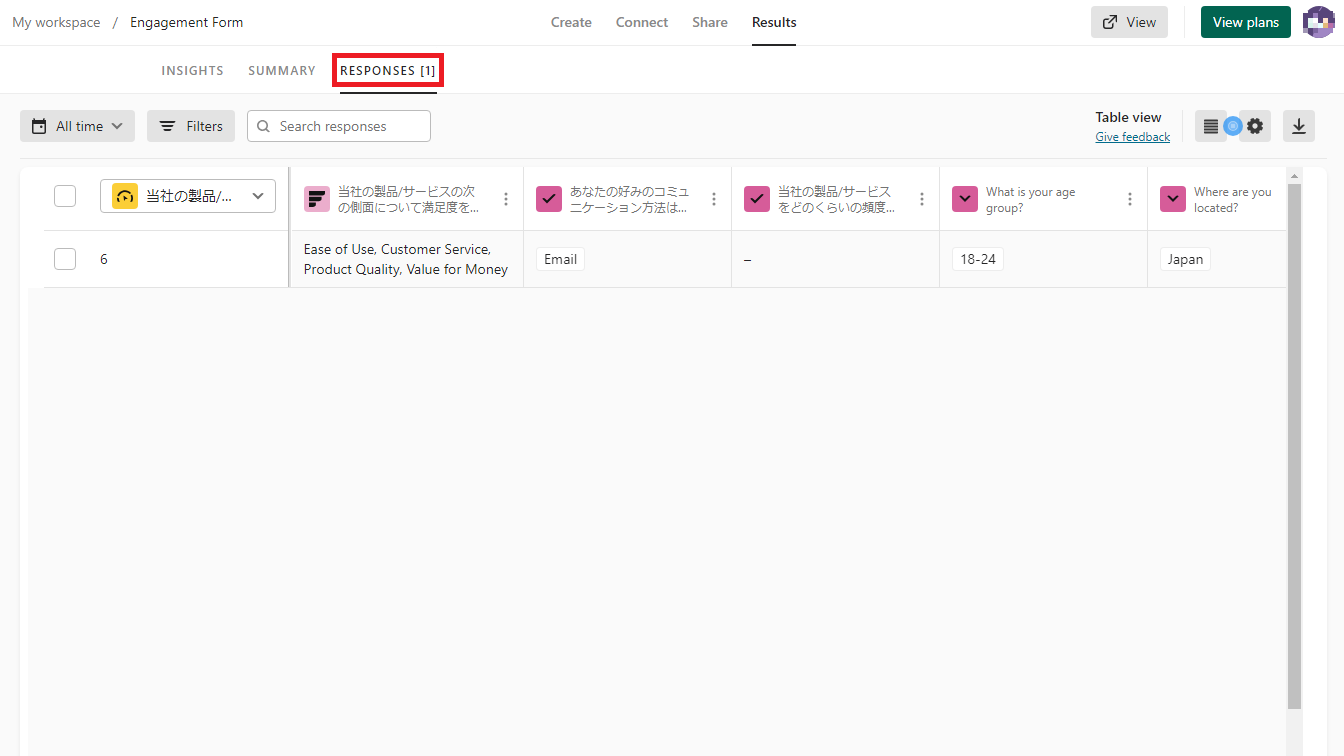Open the 当社の製品 column selector dropdown
This screenshot has height=756, width=1344.
188,196
